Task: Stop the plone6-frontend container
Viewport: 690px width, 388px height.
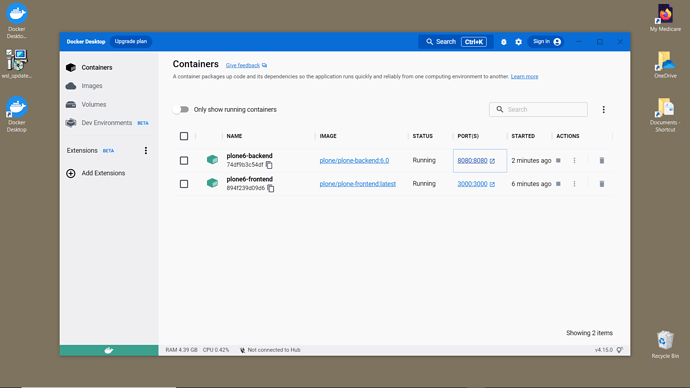Action: 558,184
